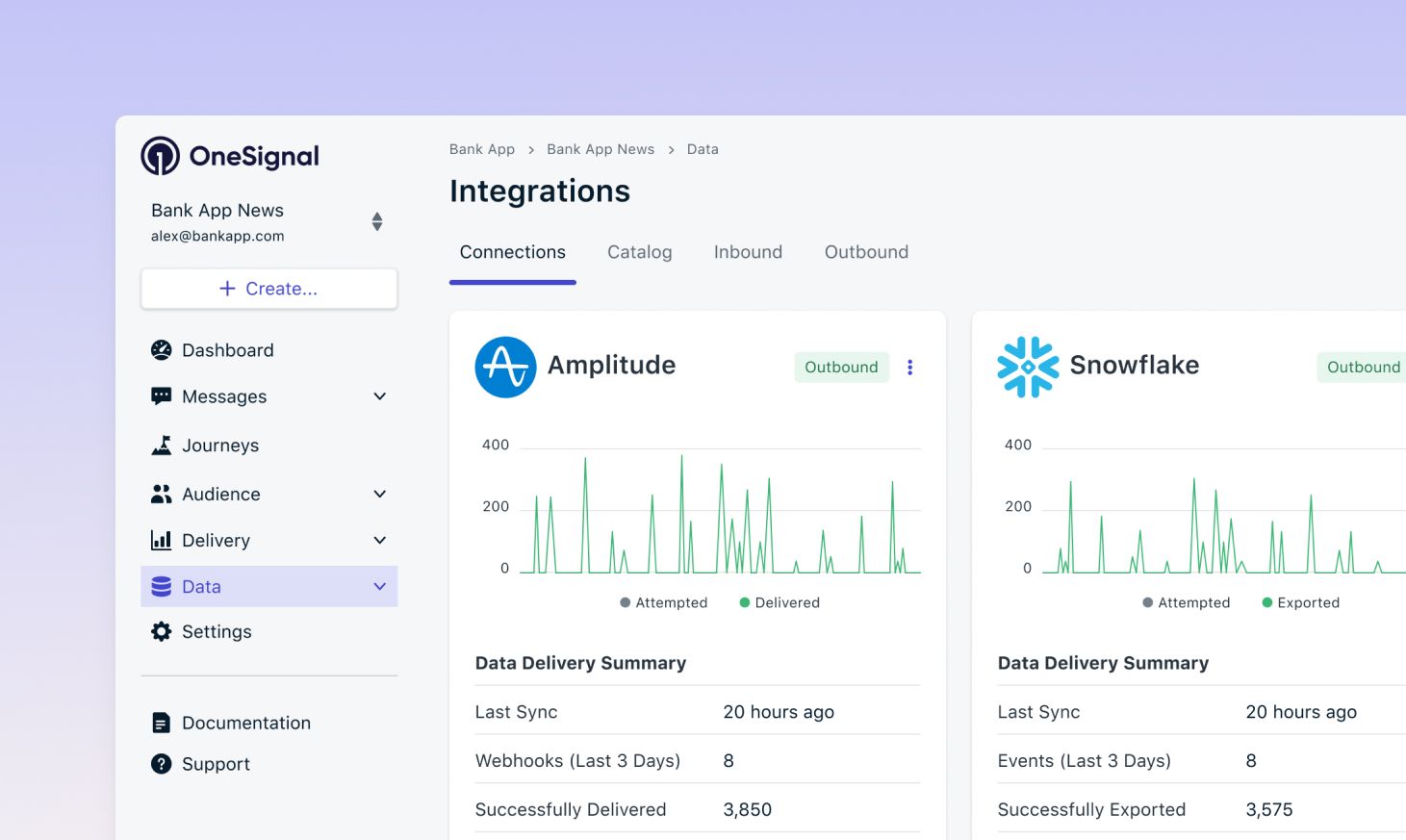Click the 3,575 exported value
The width and height of the screenshot is (1406, 840).
1269,810
